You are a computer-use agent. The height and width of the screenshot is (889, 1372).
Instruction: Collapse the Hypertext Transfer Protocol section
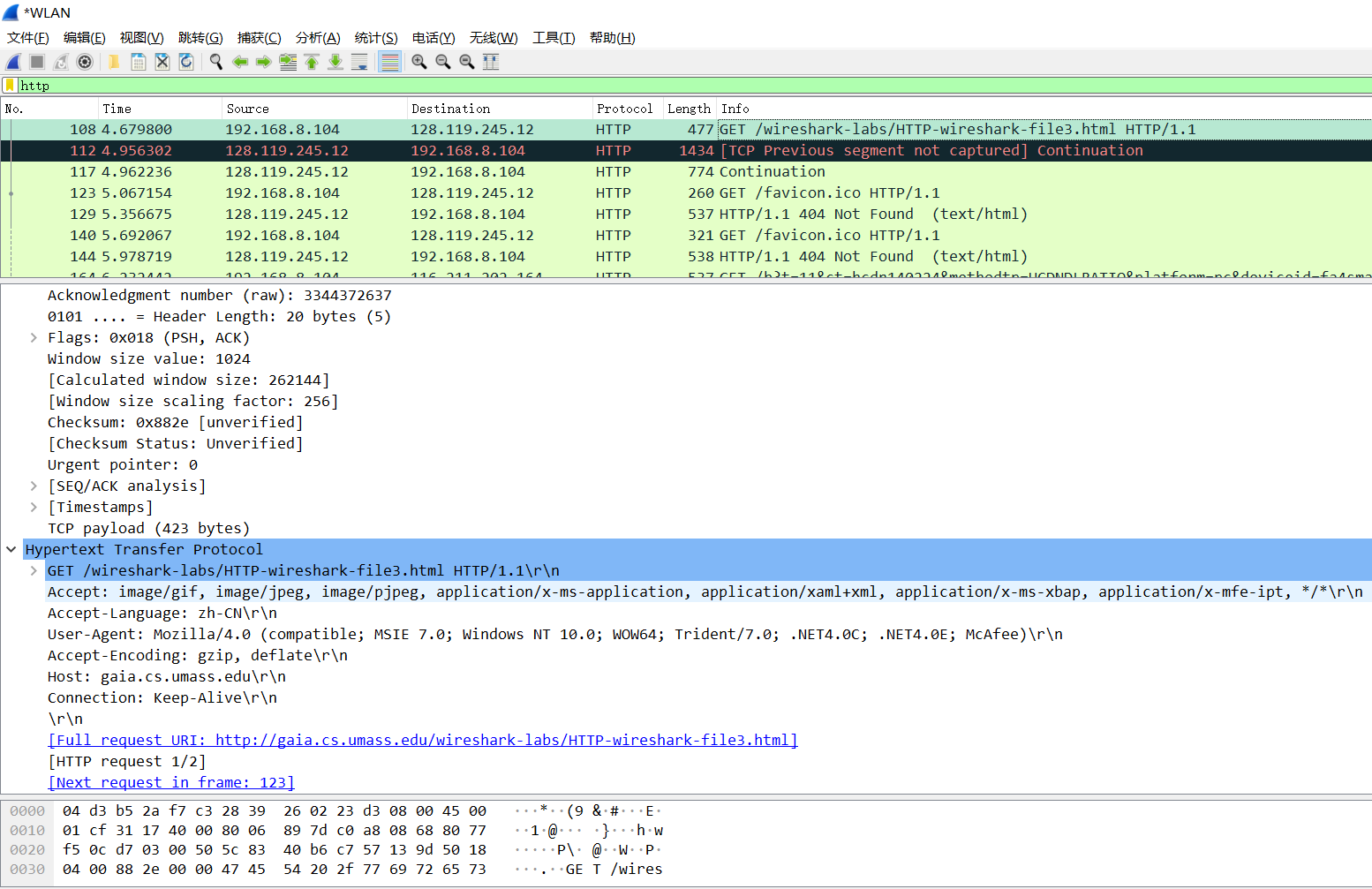11,550
